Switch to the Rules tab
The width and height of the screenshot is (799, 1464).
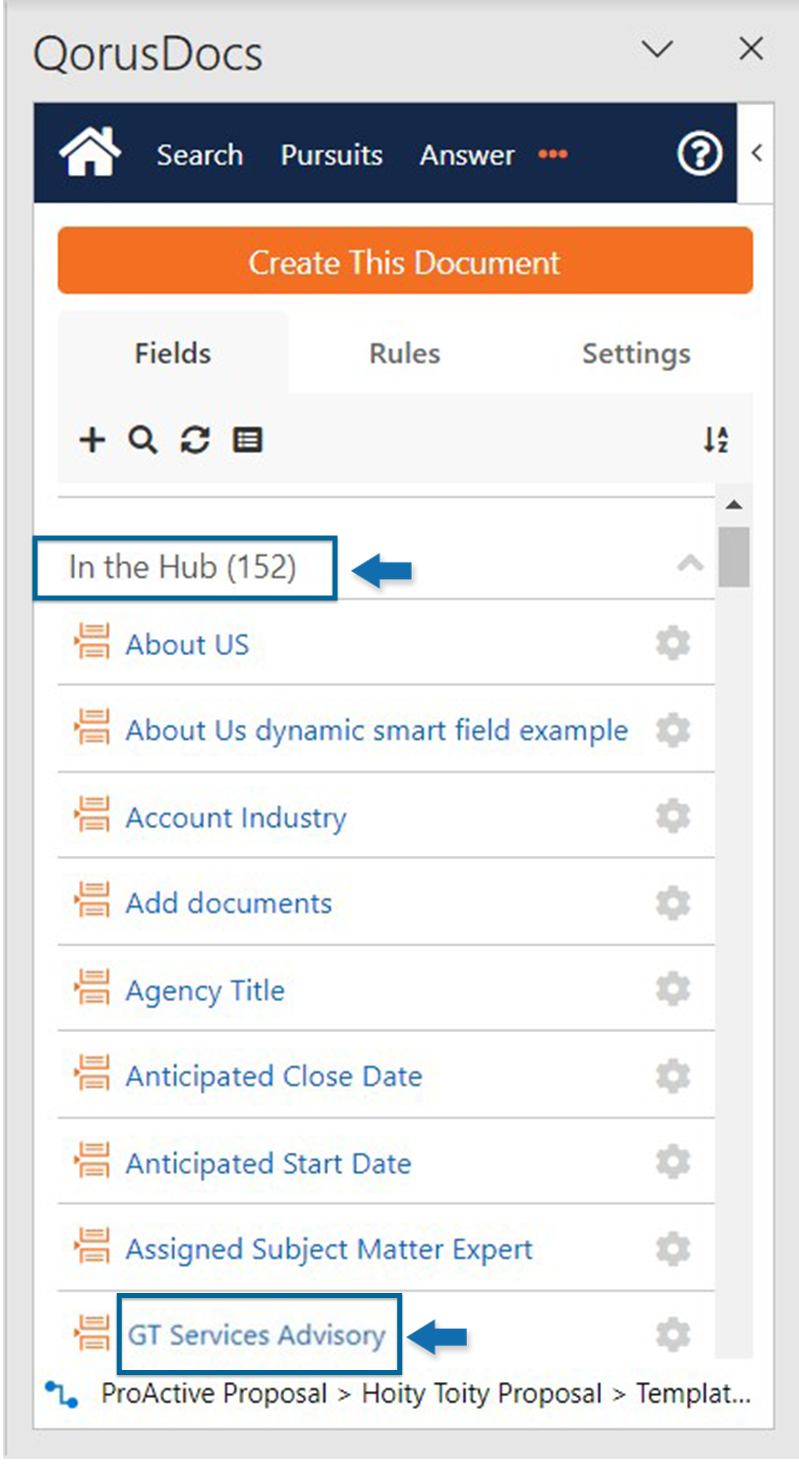tap(404, 353)
